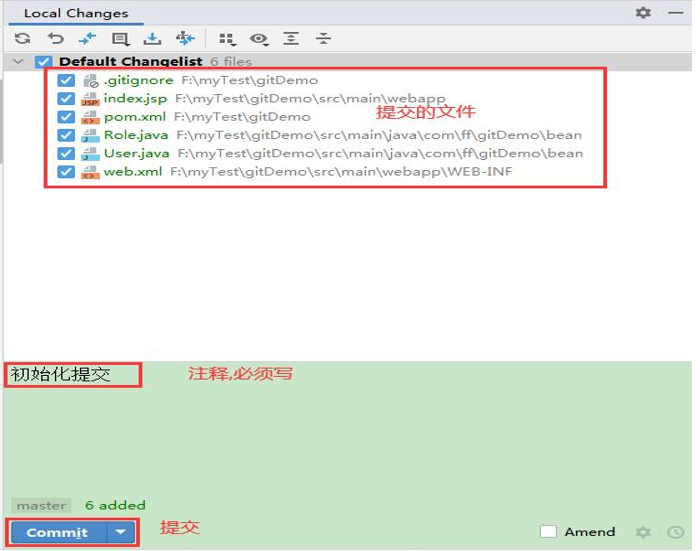Image resolution: width=700 pixels, height=551 pixels.
Task: Click the Expand All icon
Action: click(291, 38)
